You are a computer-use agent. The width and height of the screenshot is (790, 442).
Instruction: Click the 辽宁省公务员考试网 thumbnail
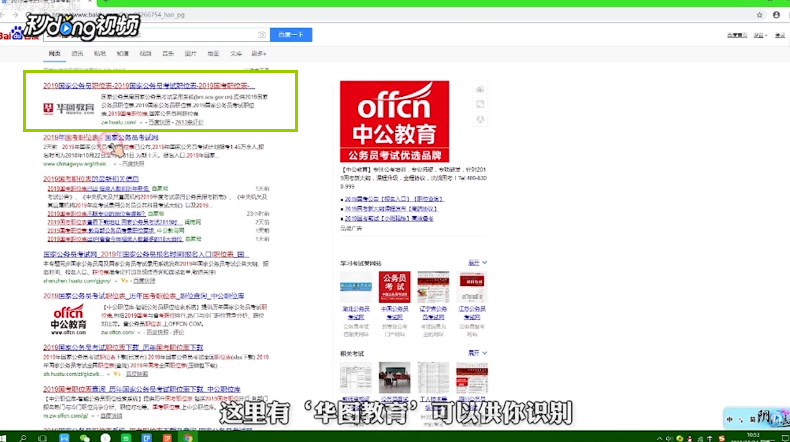[433, 287]
